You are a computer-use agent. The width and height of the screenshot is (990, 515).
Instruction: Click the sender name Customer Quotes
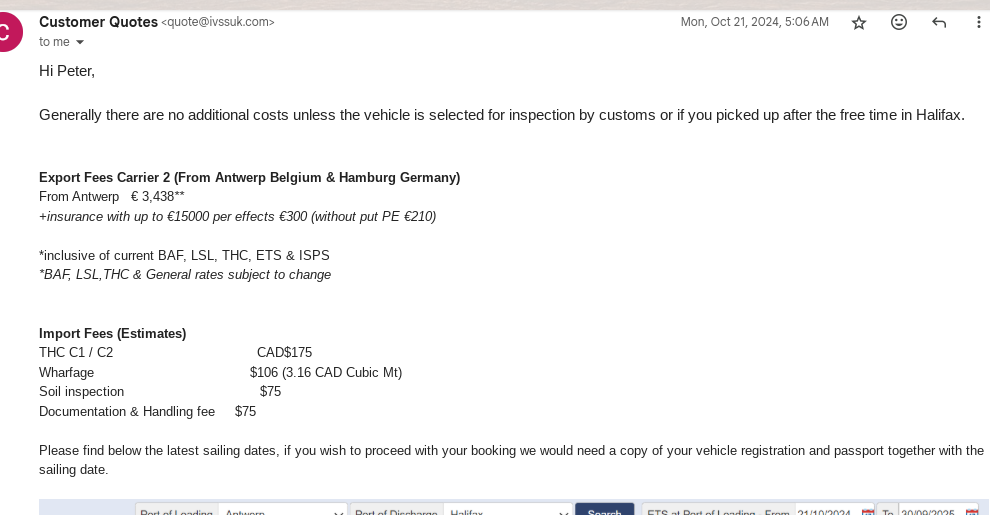[x=98, y=22]
